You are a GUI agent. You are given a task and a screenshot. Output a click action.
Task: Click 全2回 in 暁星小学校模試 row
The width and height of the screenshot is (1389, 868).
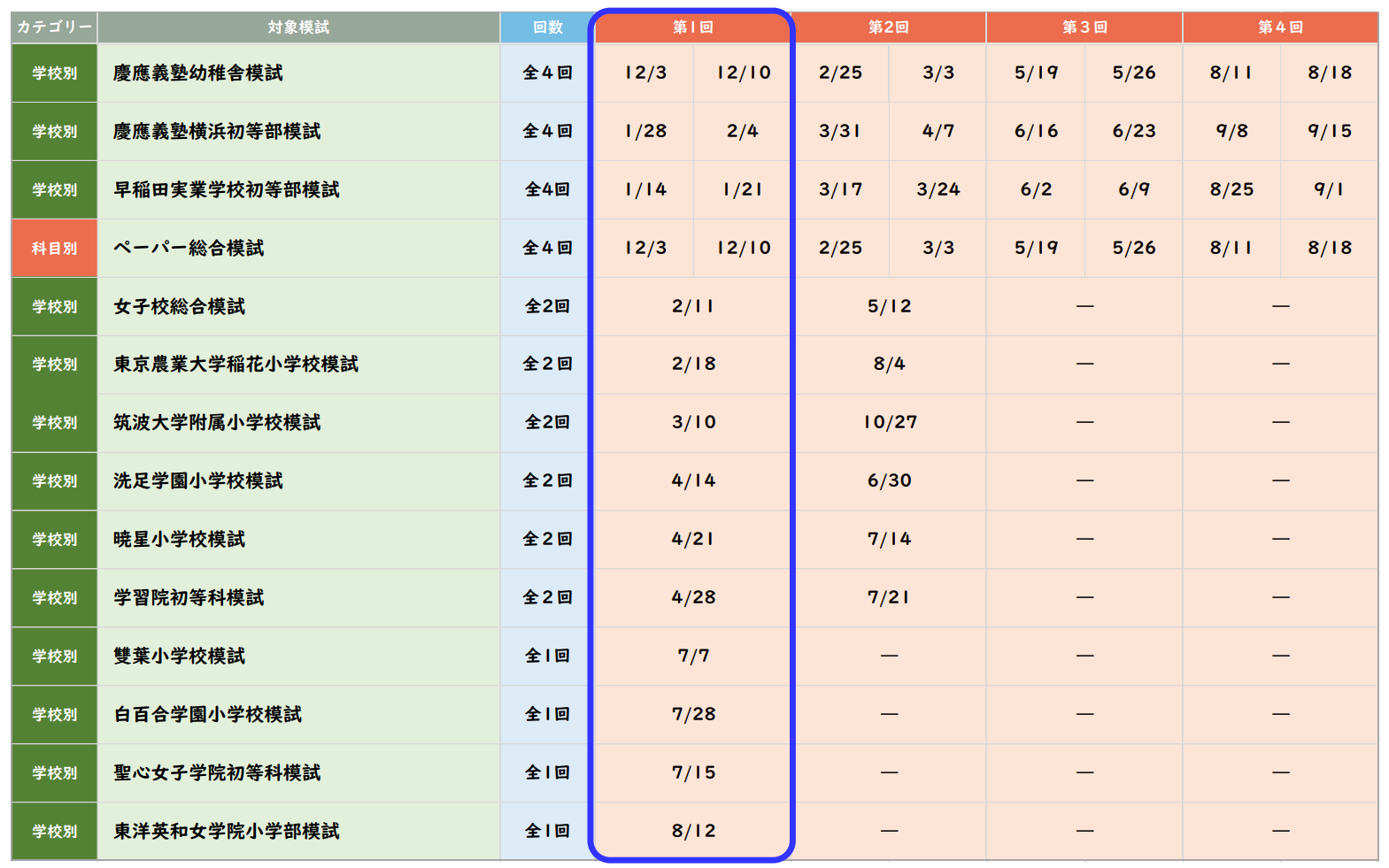[547, 540]
